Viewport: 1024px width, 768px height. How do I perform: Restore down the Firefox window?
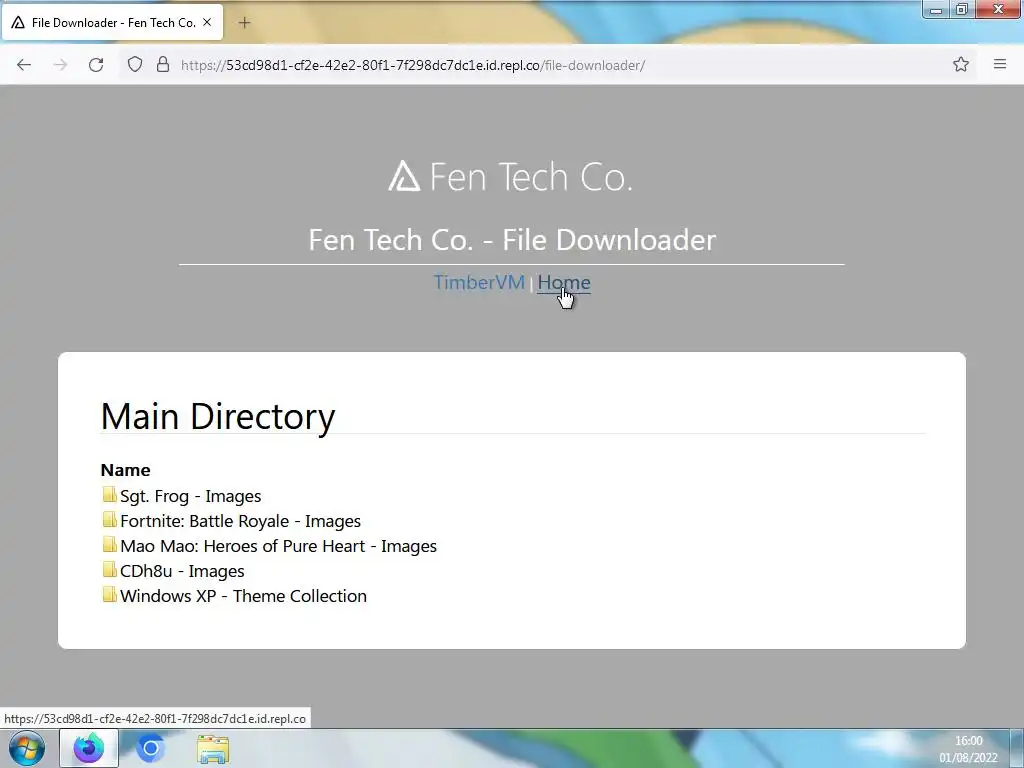click(x=961, y=10)
